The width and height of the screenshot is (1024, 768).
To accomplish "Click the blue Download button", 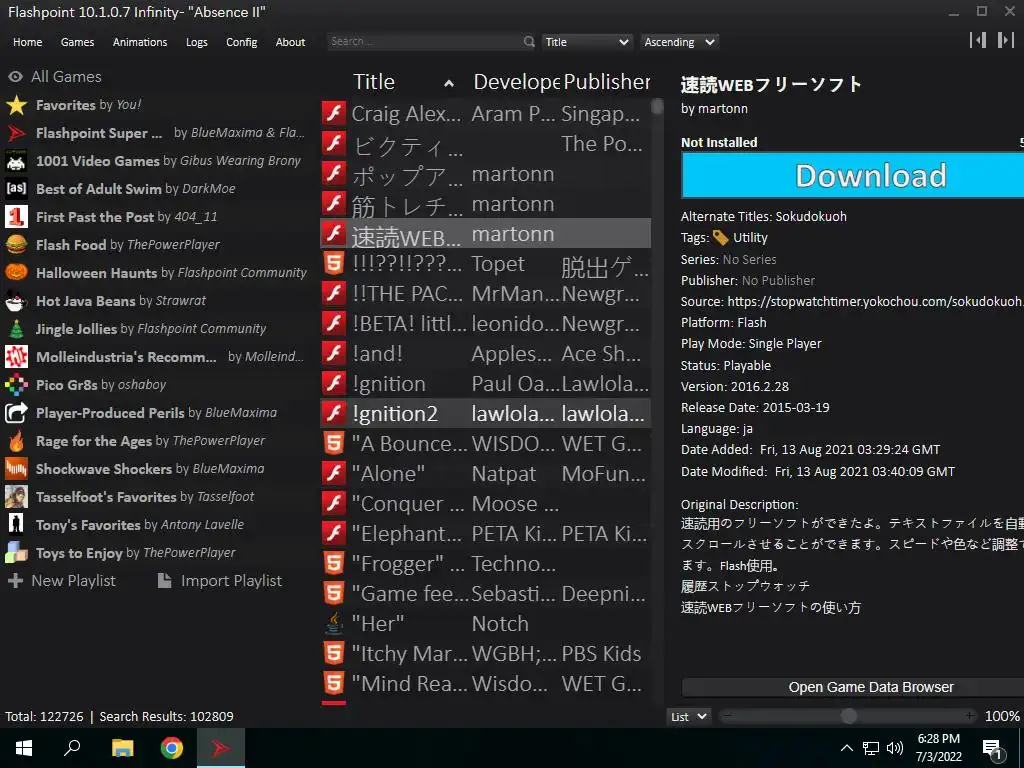I will (x=852, y=175).
